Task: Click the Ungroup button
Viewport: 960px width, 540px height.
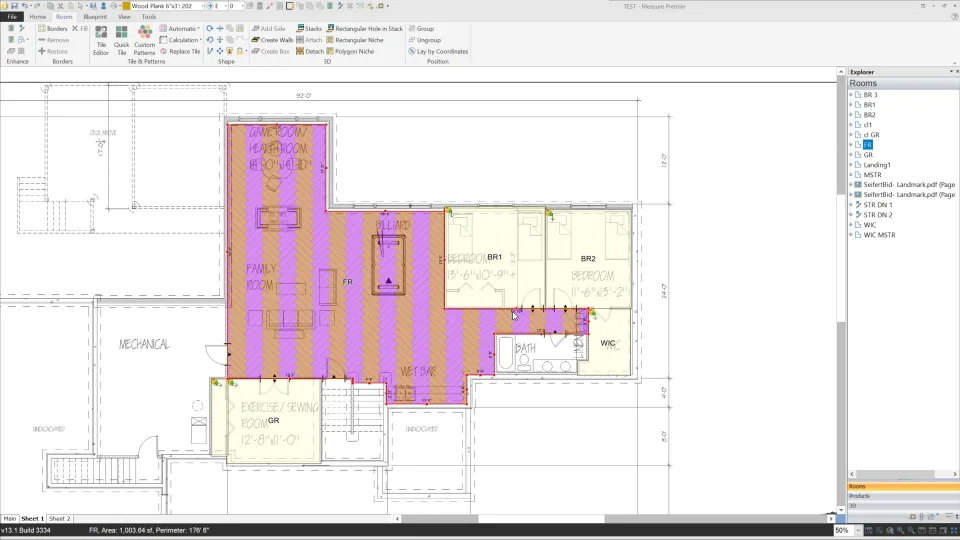Action: [427, 40]
